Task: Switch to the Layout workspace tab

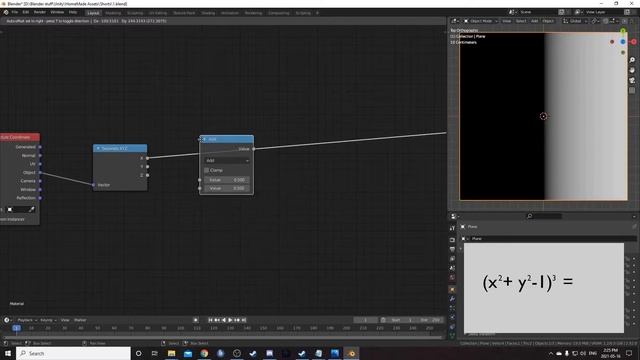Action: (93, 13)
